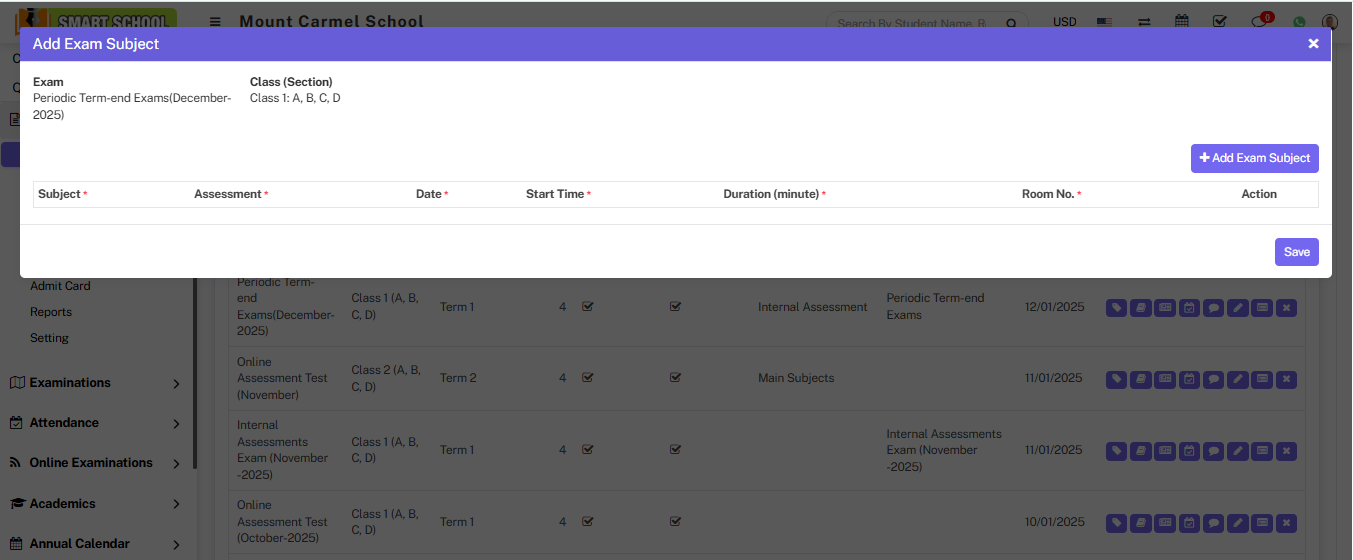Click the speech bubble icon in the Periodic Term-end Exams row
This screenshot has height=560, width=1353.
1213,308
